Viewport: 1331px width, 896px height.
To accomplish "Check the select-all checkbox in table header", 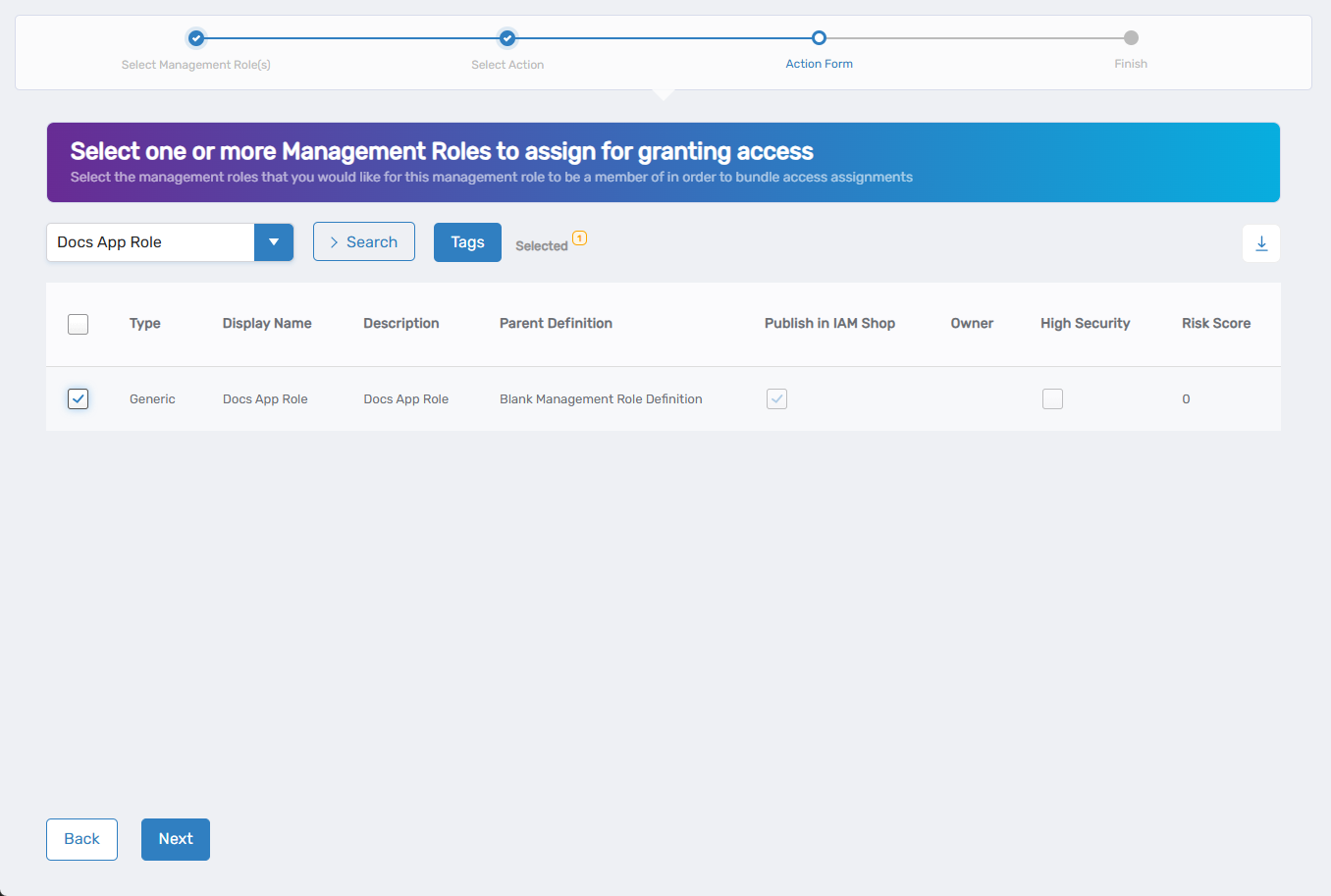I will click(x=78, y=324).
